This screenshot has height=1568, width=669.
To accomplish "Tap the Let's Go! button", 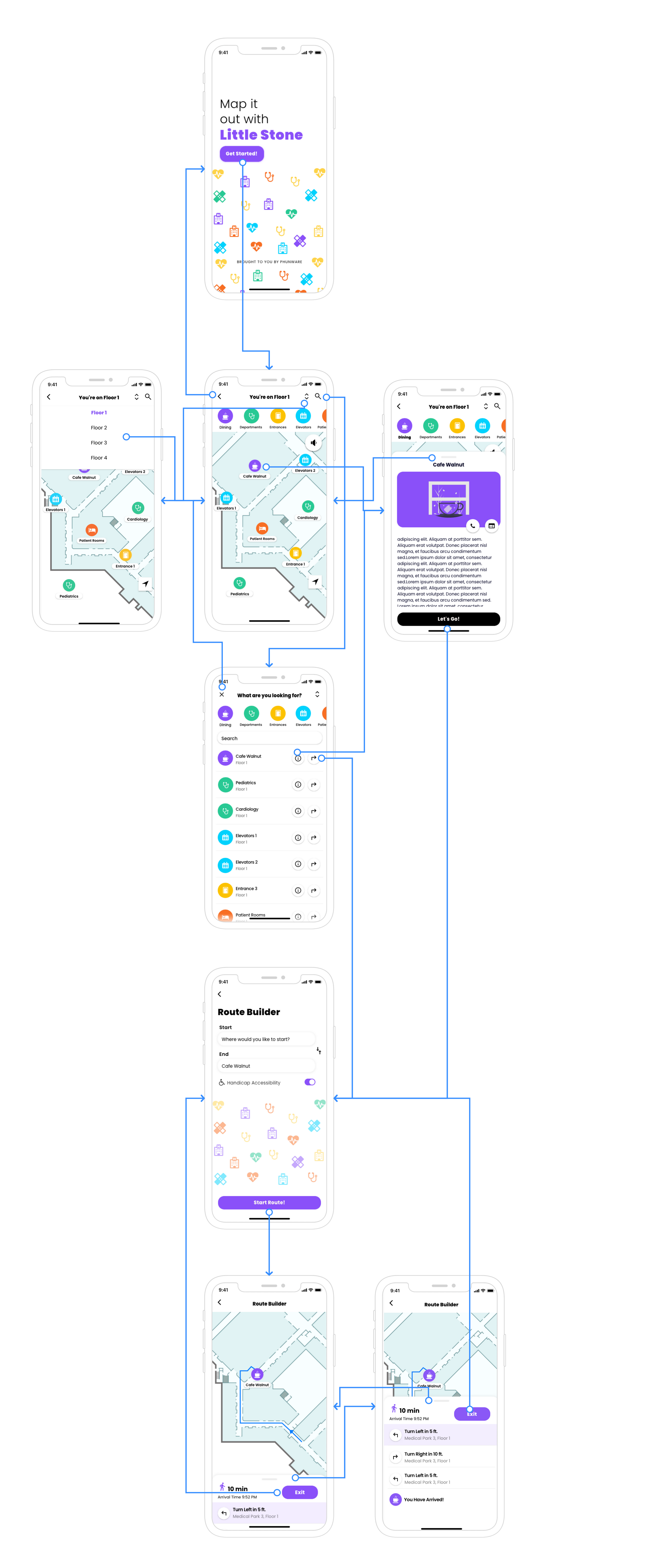I will point(448,619).
